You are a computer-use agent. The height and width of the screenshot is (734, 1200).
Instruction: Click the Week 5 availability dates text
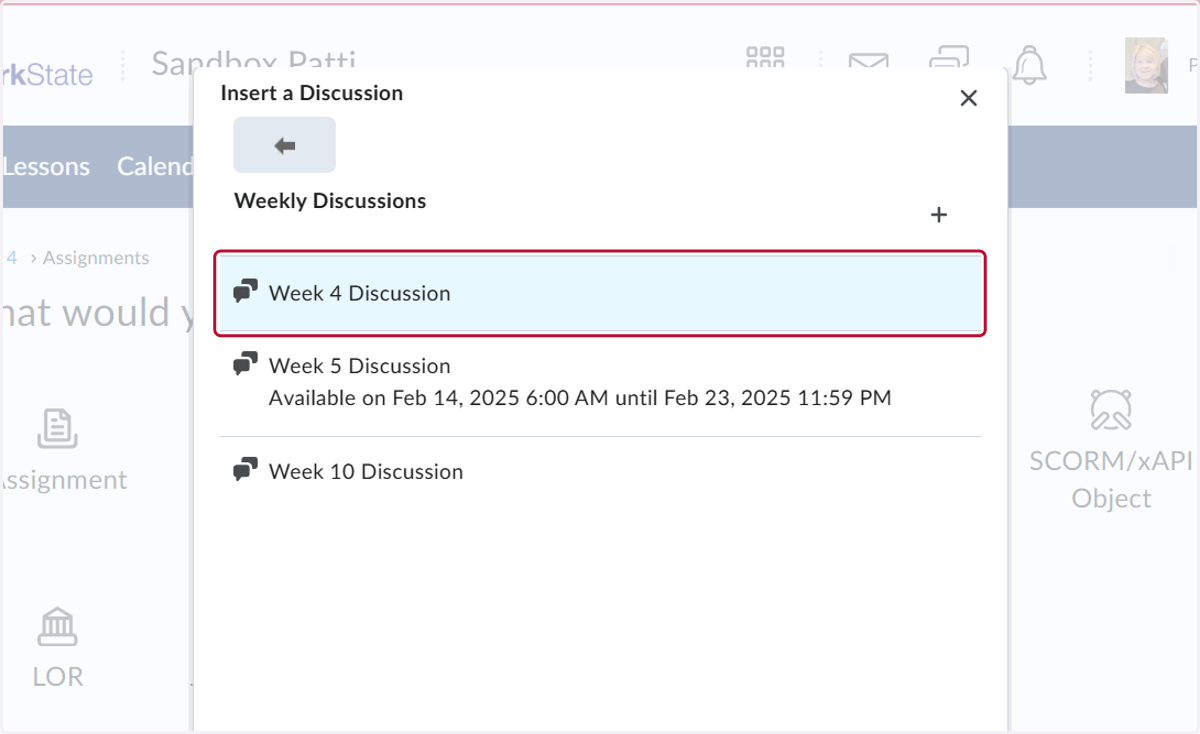pyautogui.click(x=580, y=398)
